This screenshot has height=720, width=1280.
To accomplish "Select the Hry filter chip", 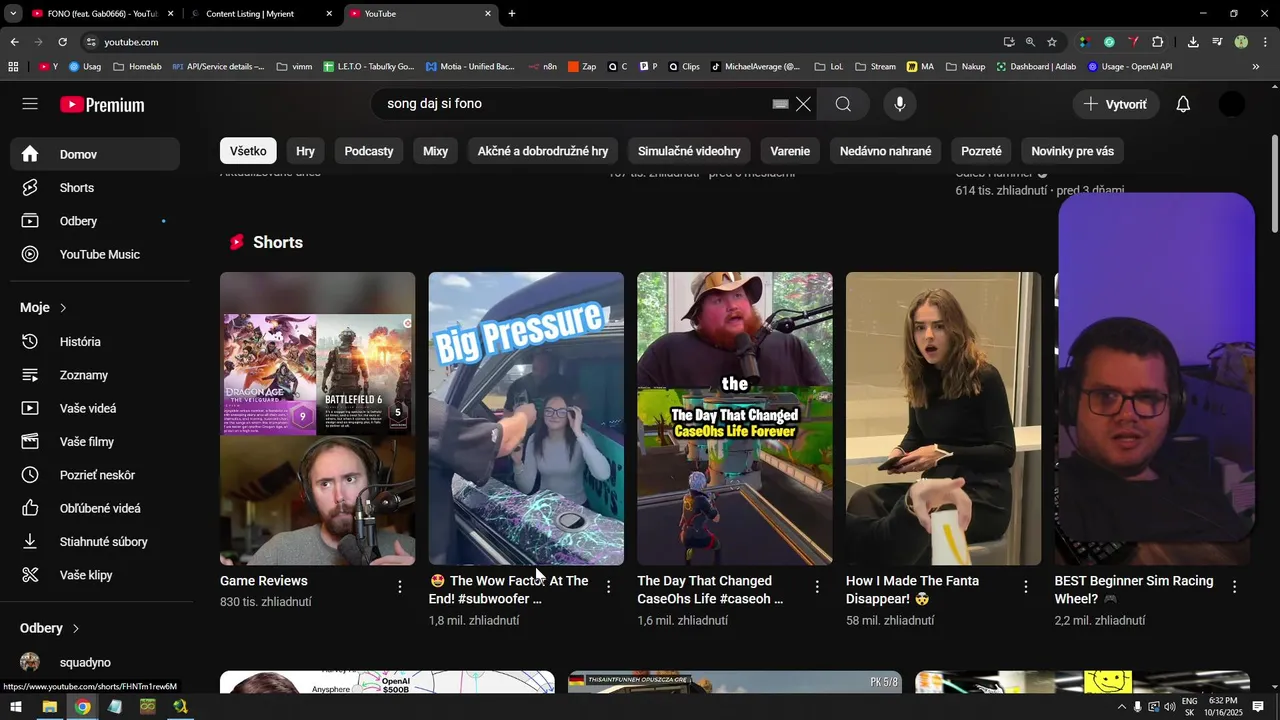I will (305, 151).
